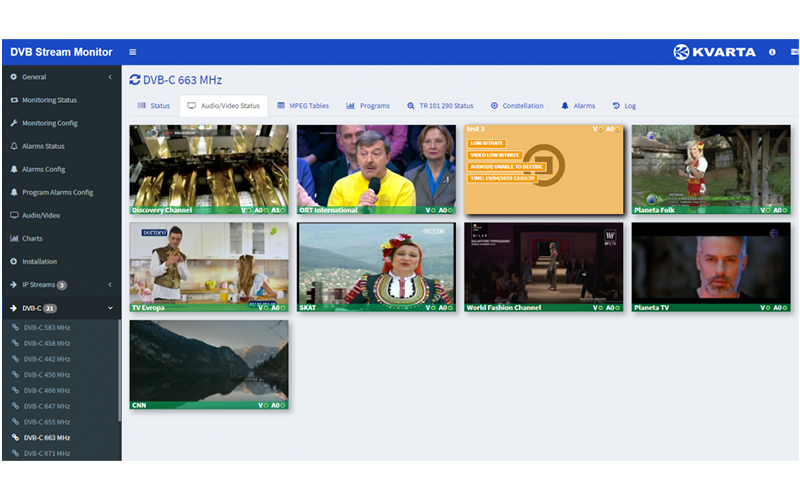Click the link icon beside DVB-C 583 MHz

(15, 328)
